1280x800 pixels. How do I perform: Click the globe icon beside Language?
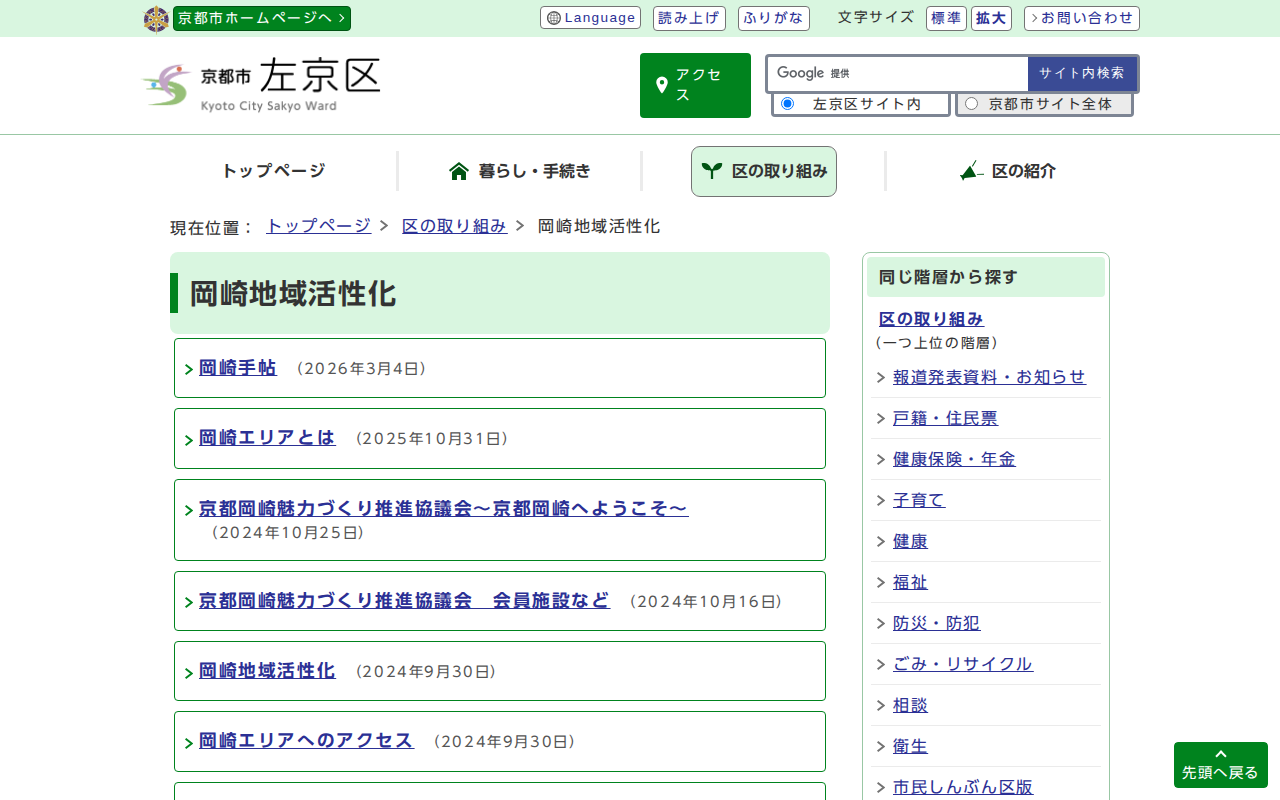554,18
